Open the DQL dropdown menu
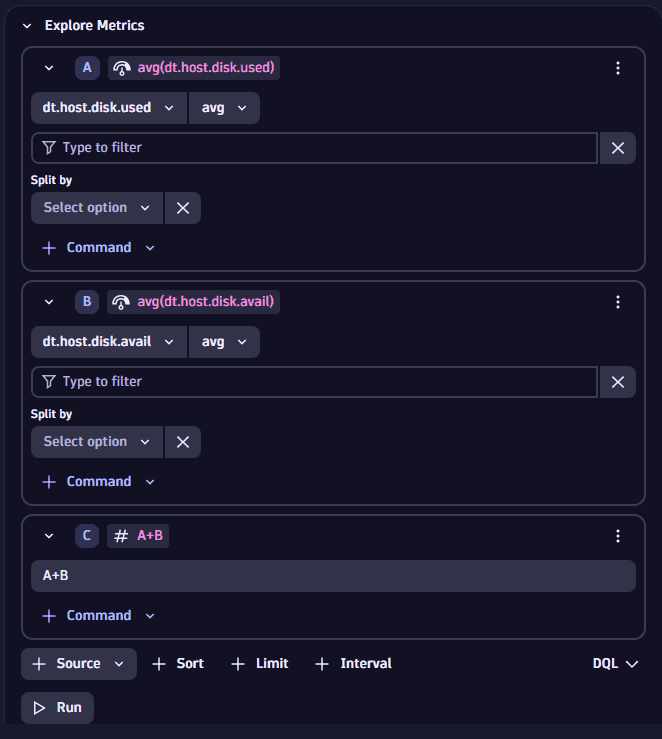The height and width of the screenshot is (739, 662). coord(615,664)
